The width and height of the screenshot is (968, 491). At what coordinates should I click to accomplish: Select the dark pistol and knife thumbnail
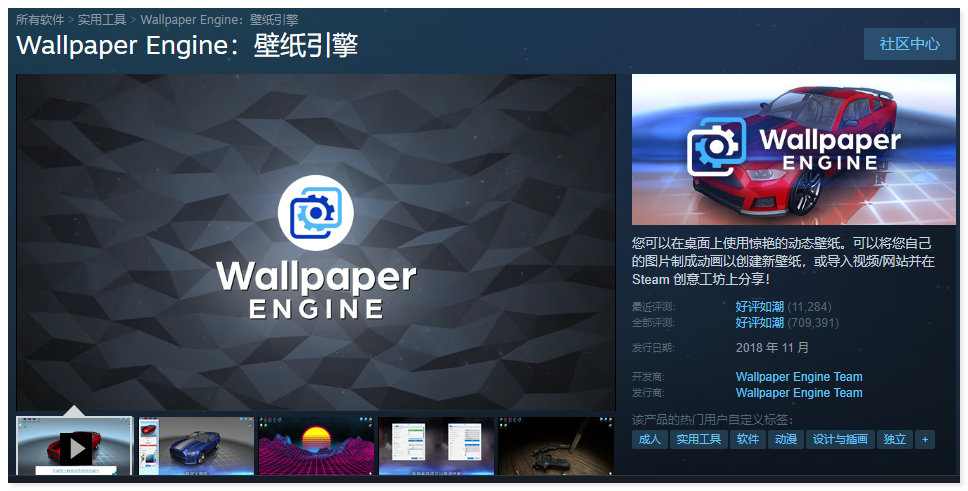tap(556, 446)
